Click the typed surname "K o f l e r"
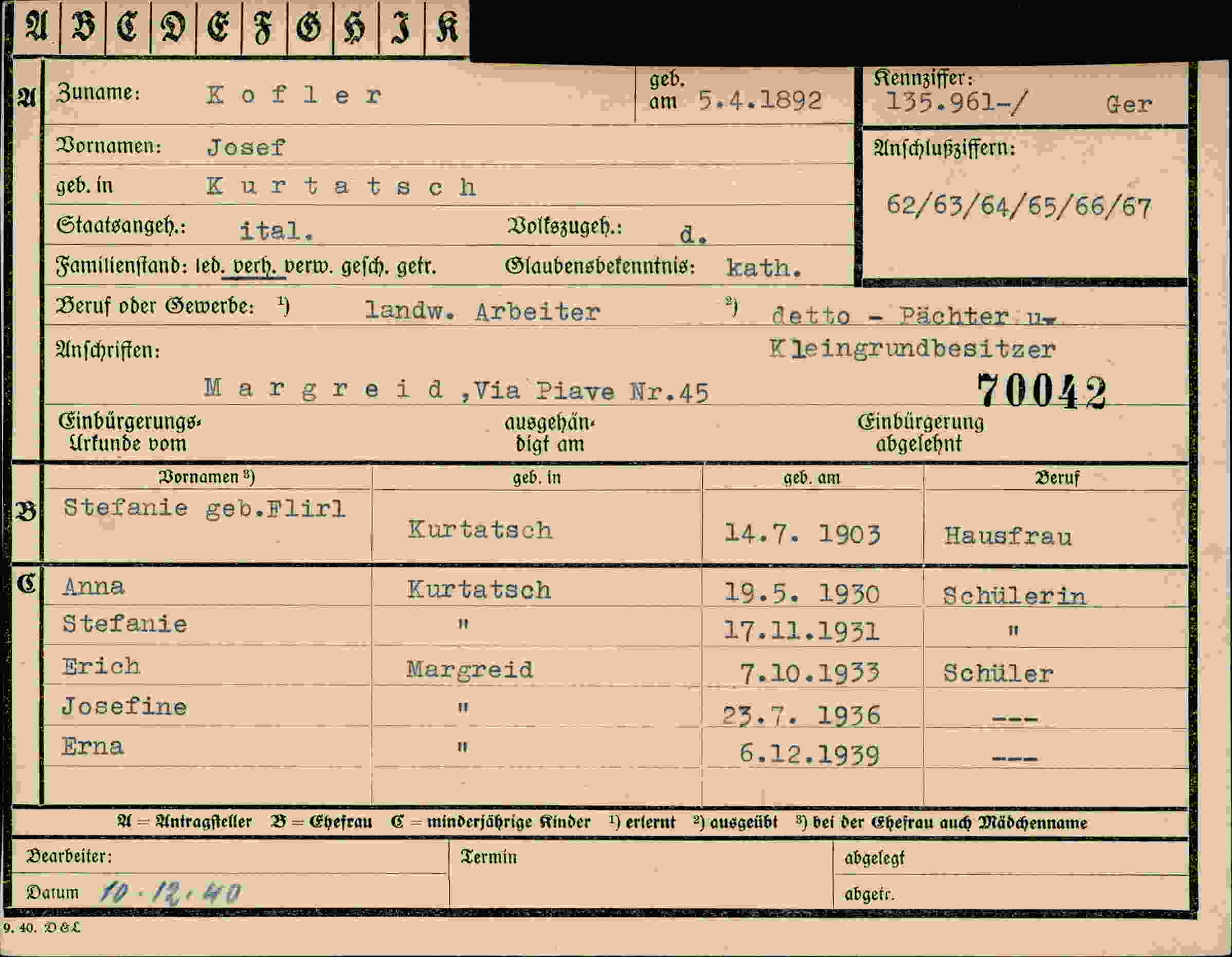The height and width of the screenshot is (957, 1232). (294, 95)
